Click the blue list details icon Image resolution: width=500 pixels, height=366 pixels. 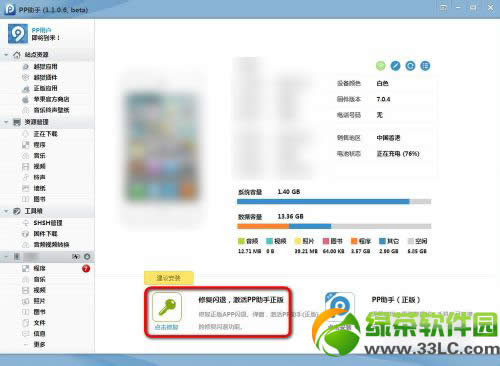(425, 66)
